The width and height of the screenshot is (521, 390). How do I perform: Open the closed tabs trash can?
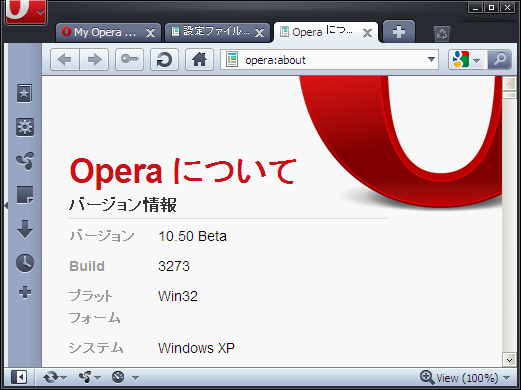[442, 34]
